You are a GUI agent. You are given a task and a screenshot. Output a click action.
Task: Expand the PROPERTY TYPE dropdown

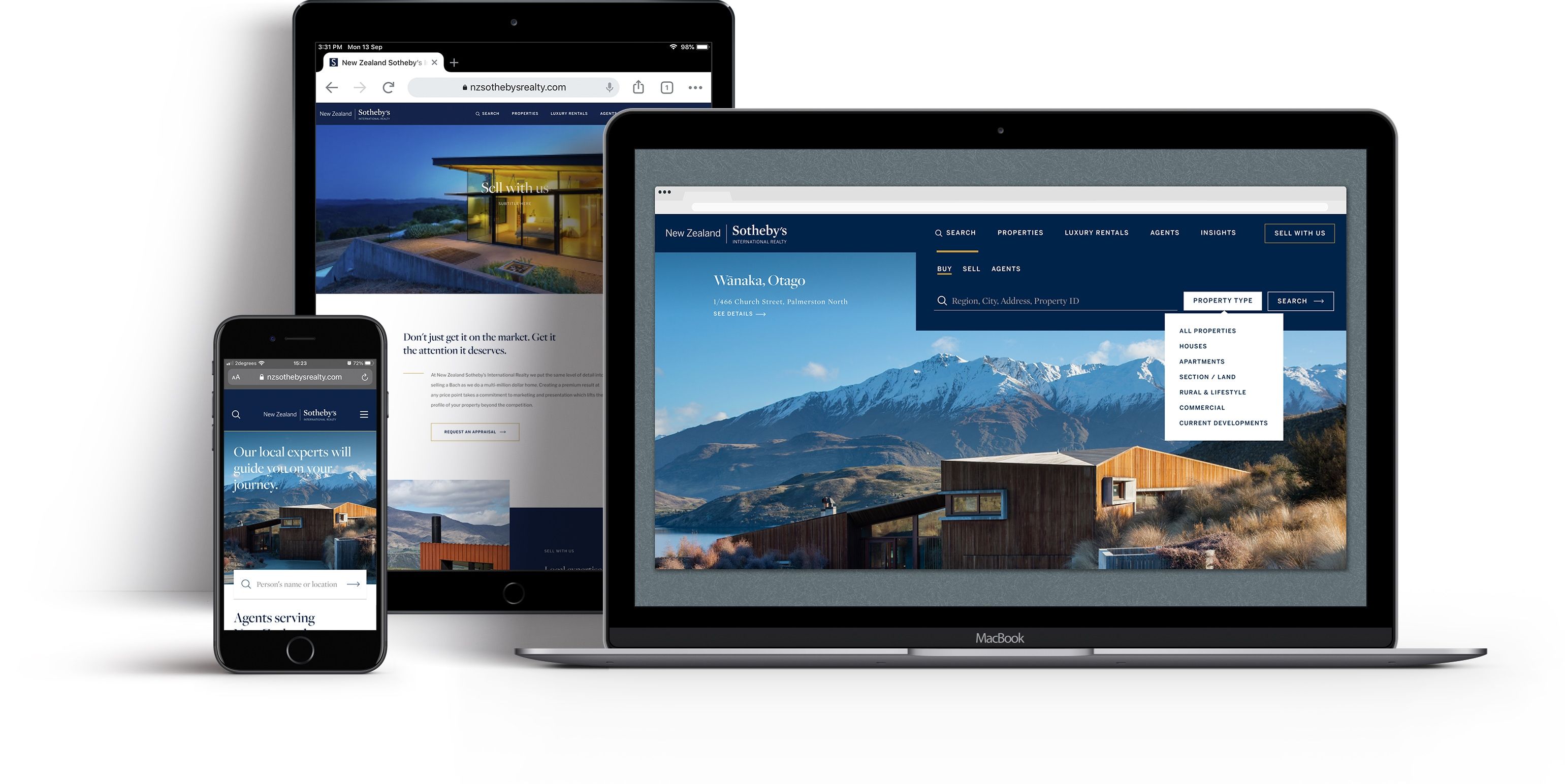(x=1222, y=300)
